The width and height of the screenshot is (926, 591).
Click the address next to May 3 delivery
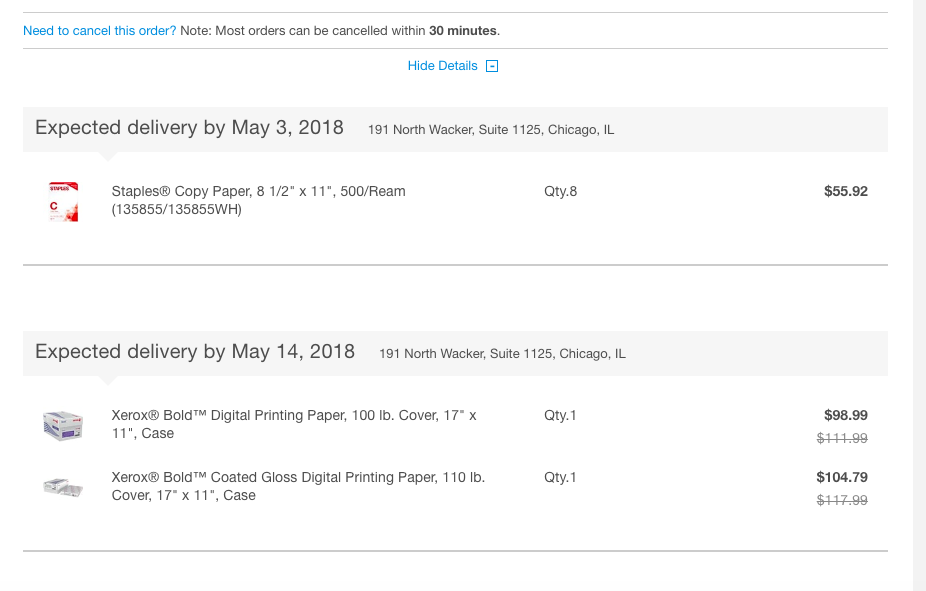pyautogui.click(x=491, y=130)
